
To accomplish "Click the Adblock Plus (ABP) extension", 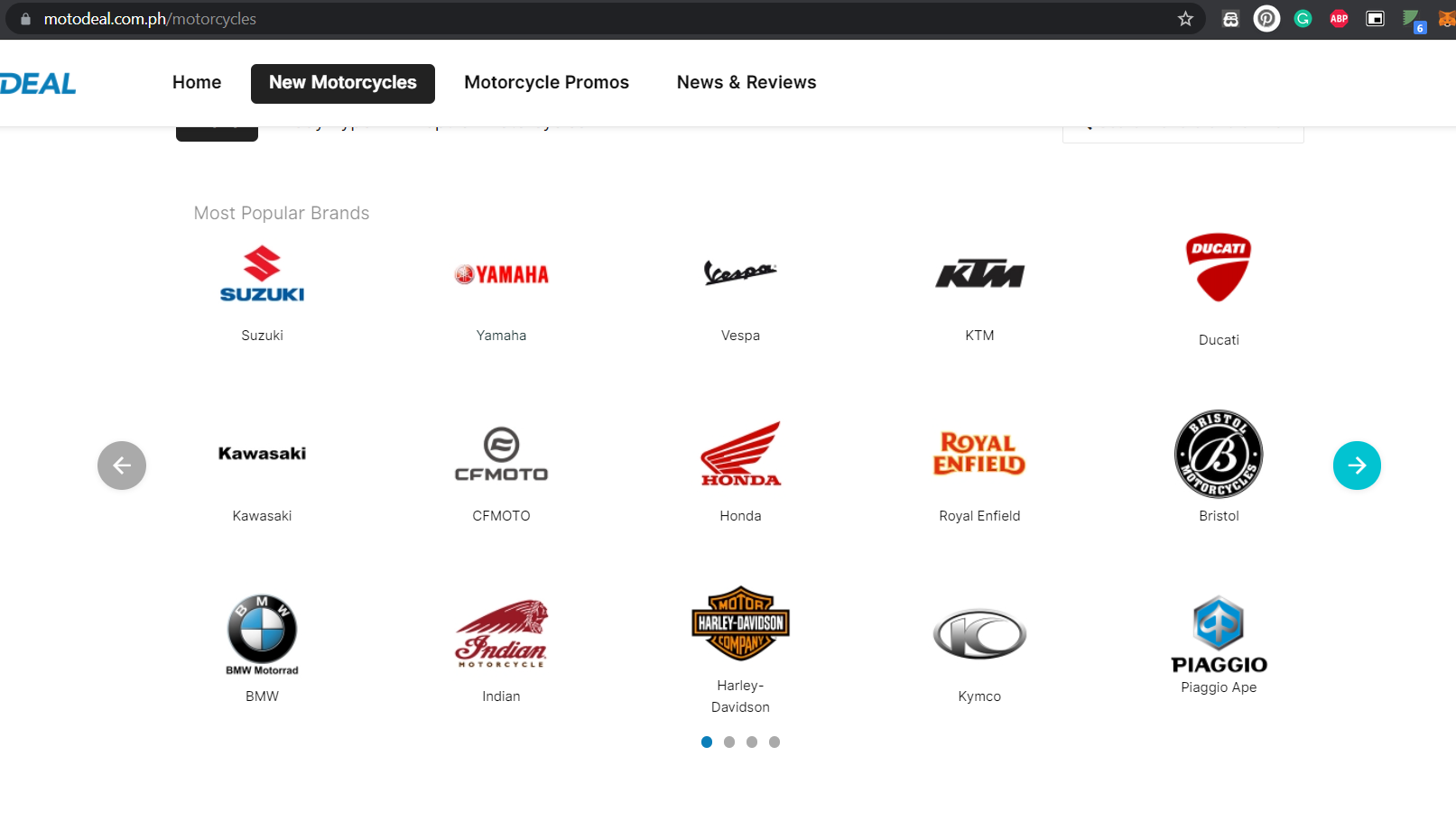I will click(1339, 19).
